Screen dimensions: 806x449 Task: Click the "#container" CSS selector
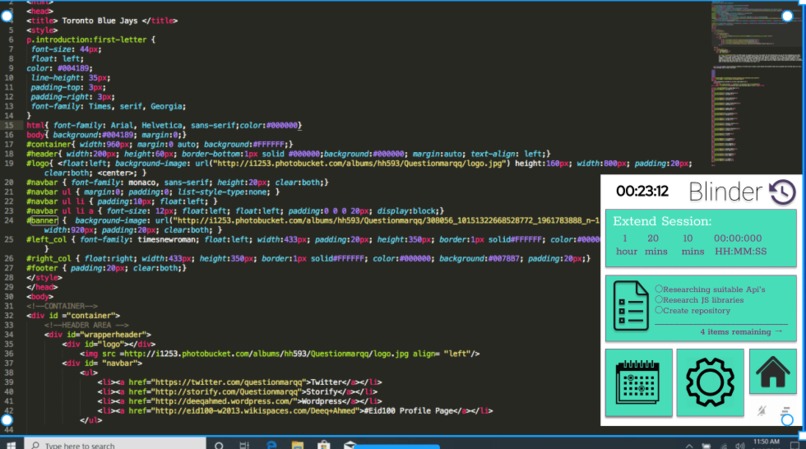coord(50,144)
